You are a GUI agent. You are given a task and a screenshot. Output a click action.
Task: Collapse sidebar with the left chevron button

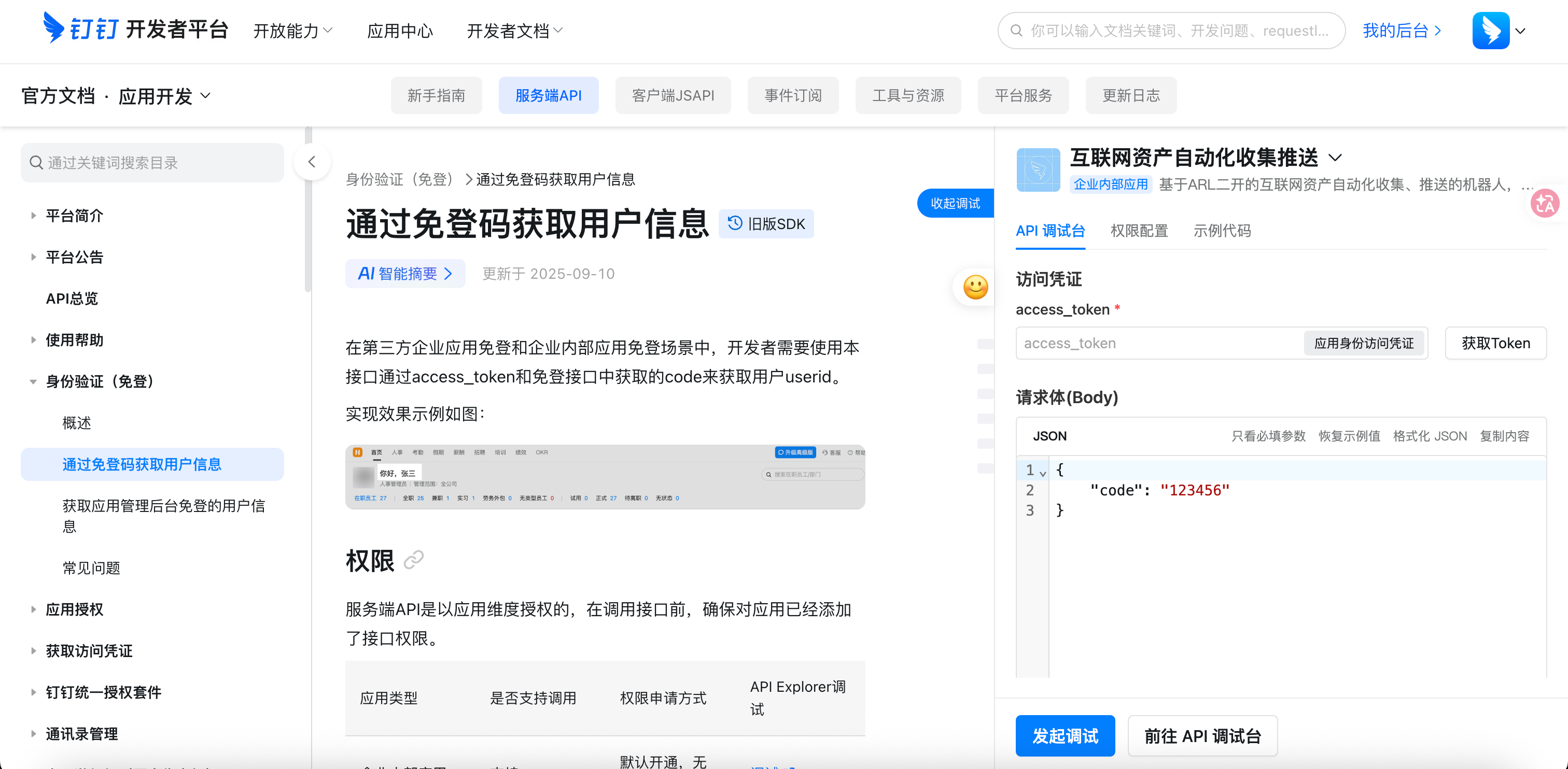click(x=312, y=162)
